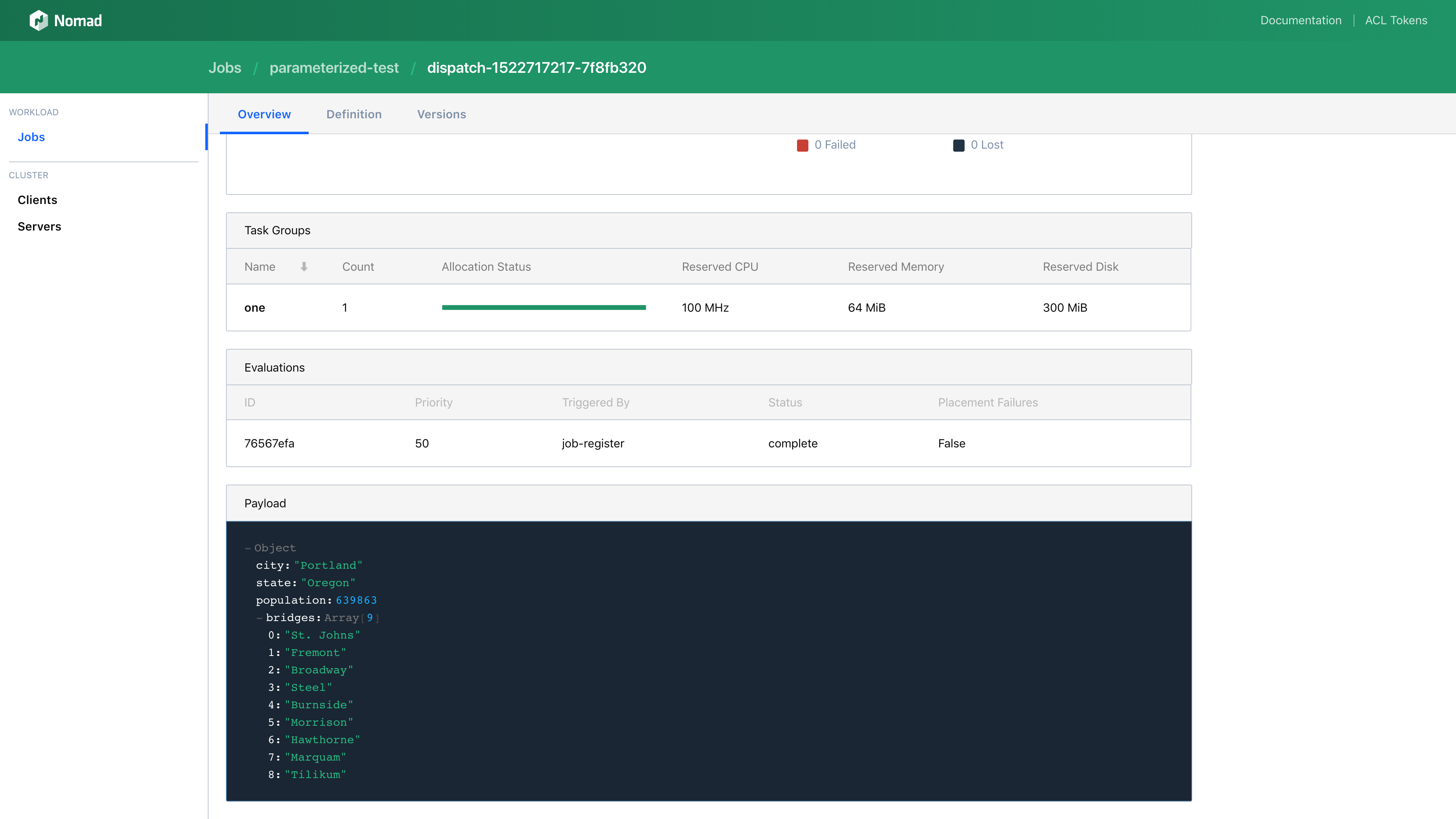The image size is (1456, 819).
Task: Click the Reserved CPU column header
Action: [x=720, y=267]
